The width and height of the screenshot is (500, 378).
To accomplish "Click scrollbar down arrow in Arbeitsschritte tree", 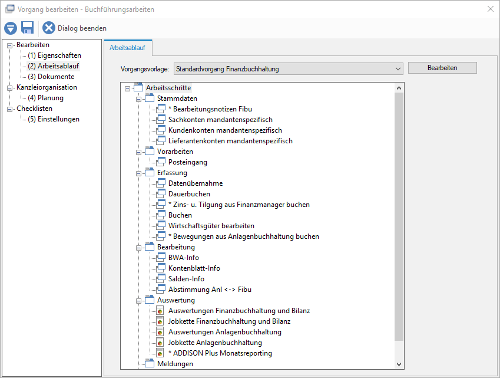I will (399, 364).
